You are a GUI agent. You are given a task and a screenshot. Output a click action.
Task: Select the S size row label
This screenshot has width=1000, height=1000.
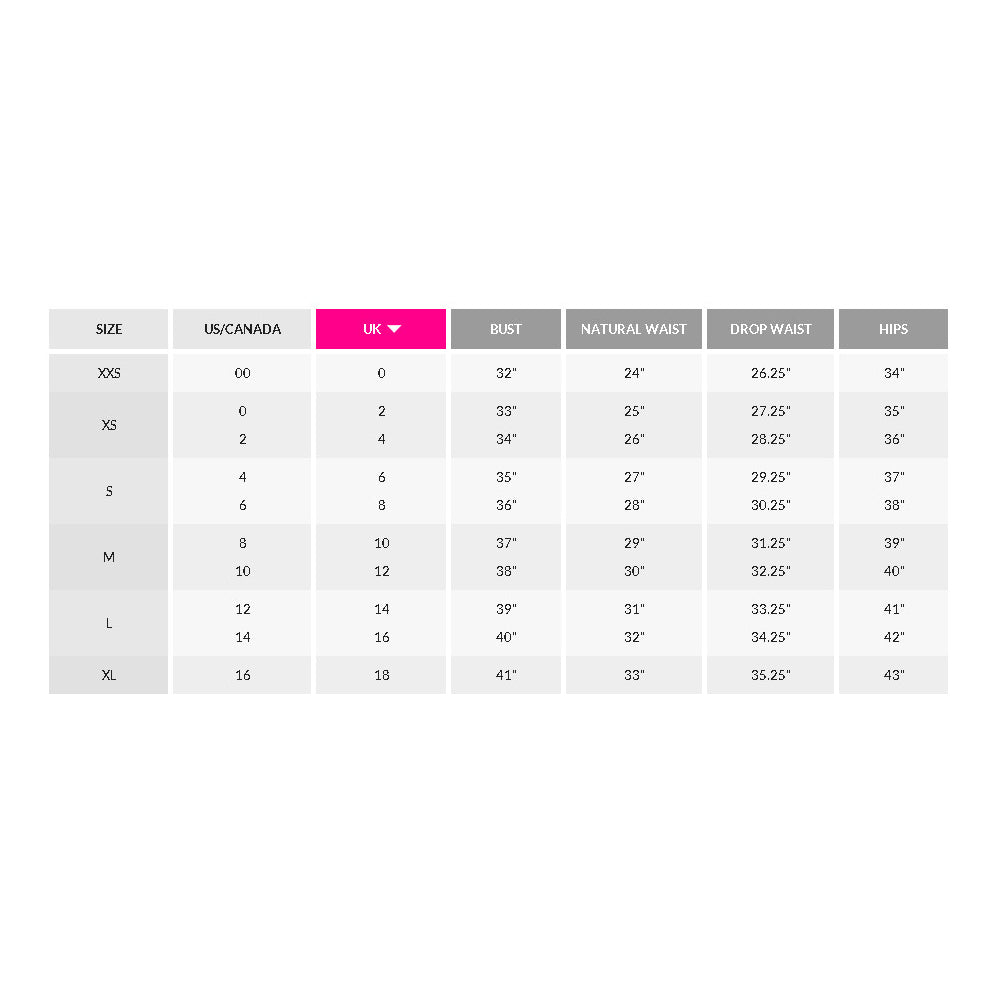click(109, 491)
